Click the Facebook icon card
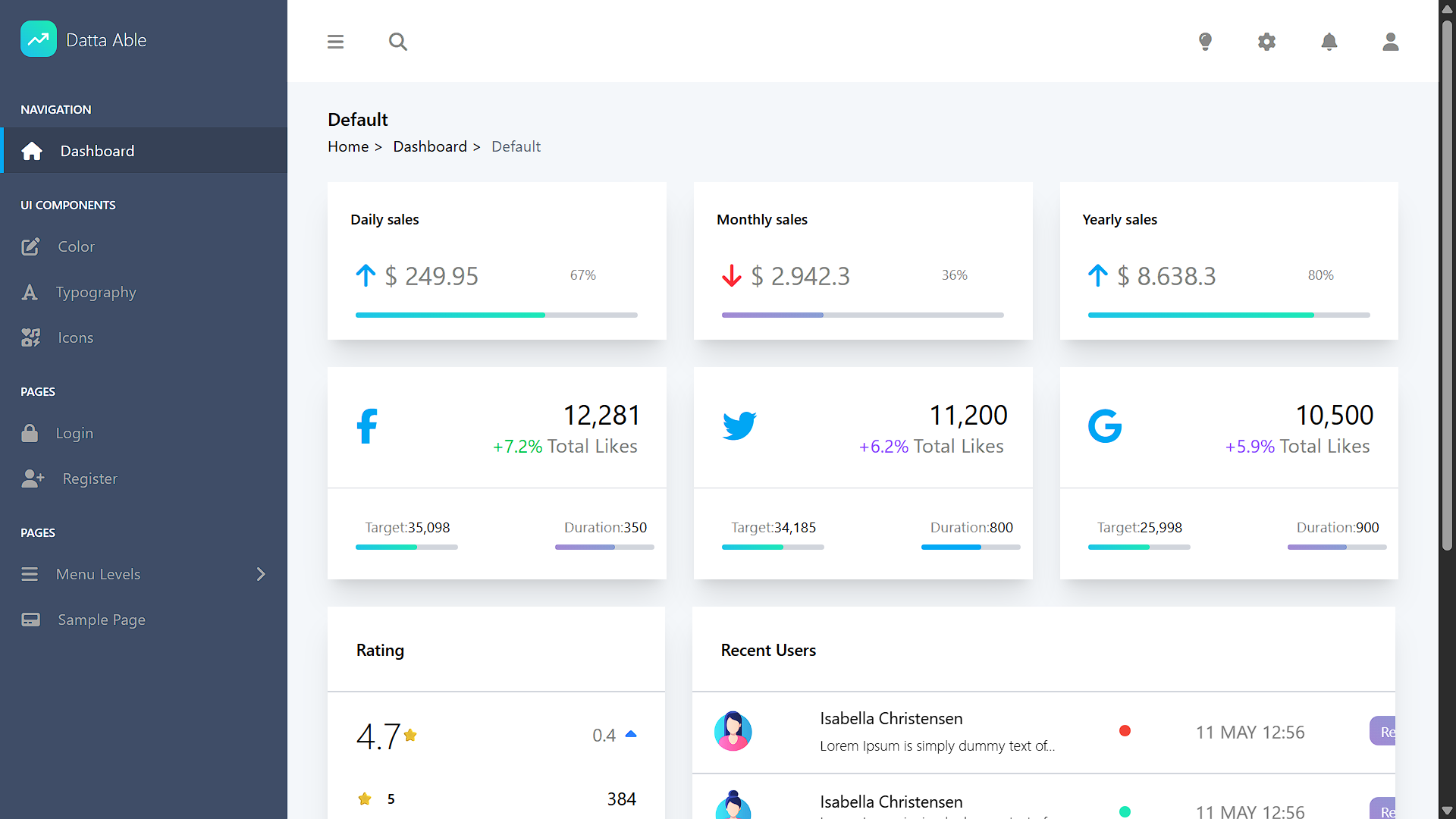The width and height of the screenshot is (1456, 819). 367,426
